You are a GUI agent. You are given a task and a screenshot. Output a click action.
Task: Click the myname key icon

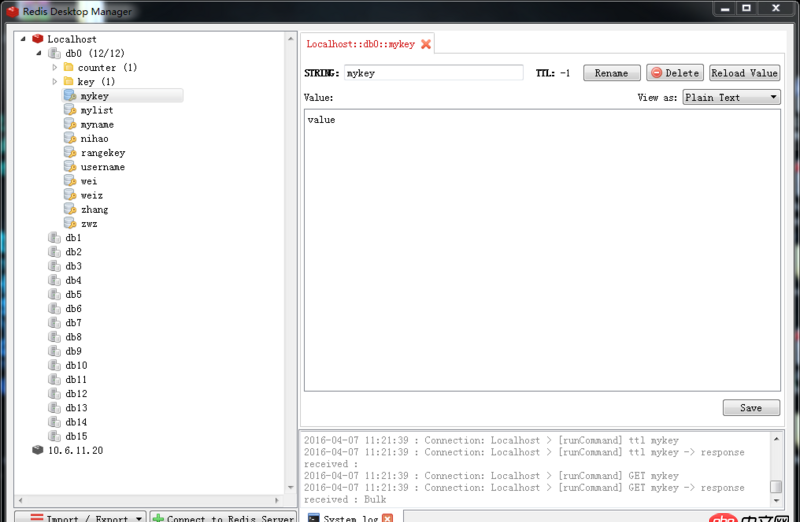pyautogui.click(x=70, y=124)
